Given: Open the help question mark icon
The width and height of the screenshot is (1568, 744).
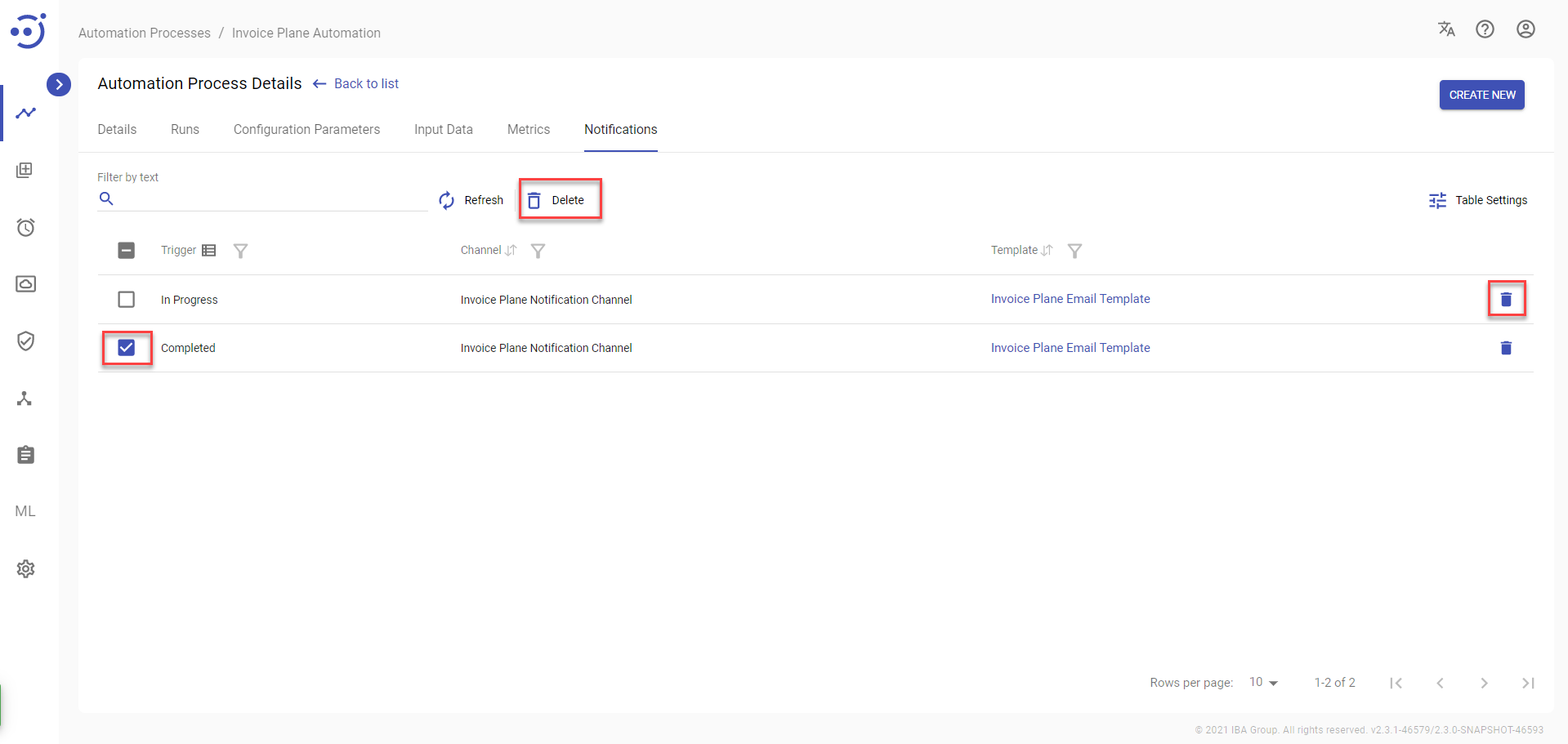Looking at the screenshot, I should 1485,29.
